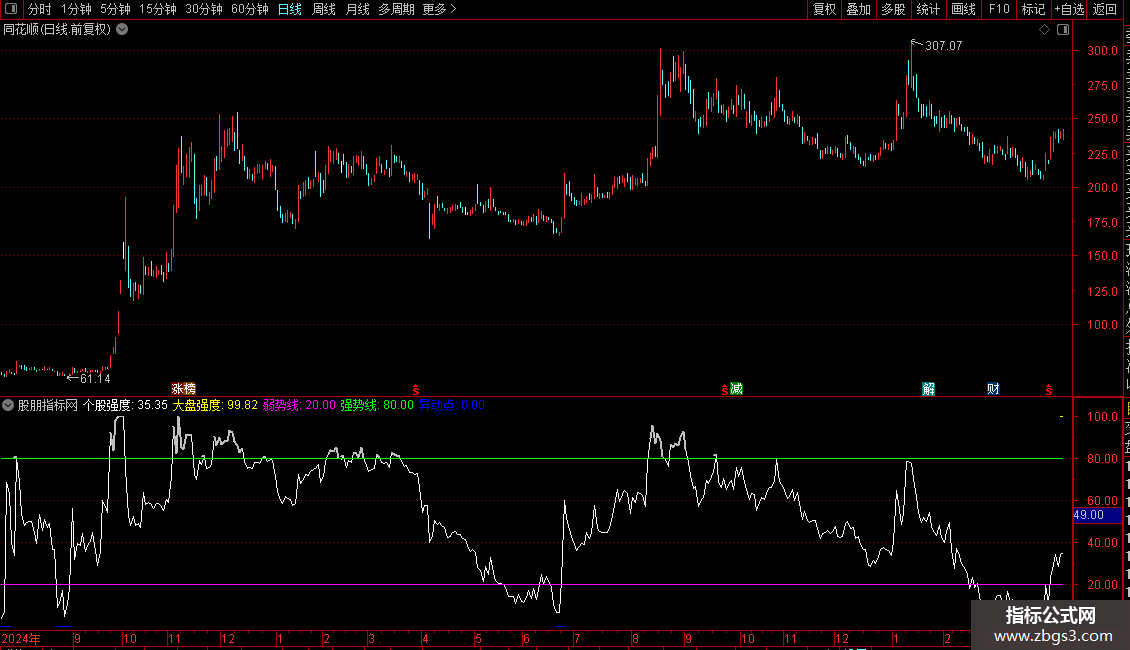The width and height of the screenshot is (1130, 650).
Task: Switch to 周线 weekly chart
Action: 324,9
